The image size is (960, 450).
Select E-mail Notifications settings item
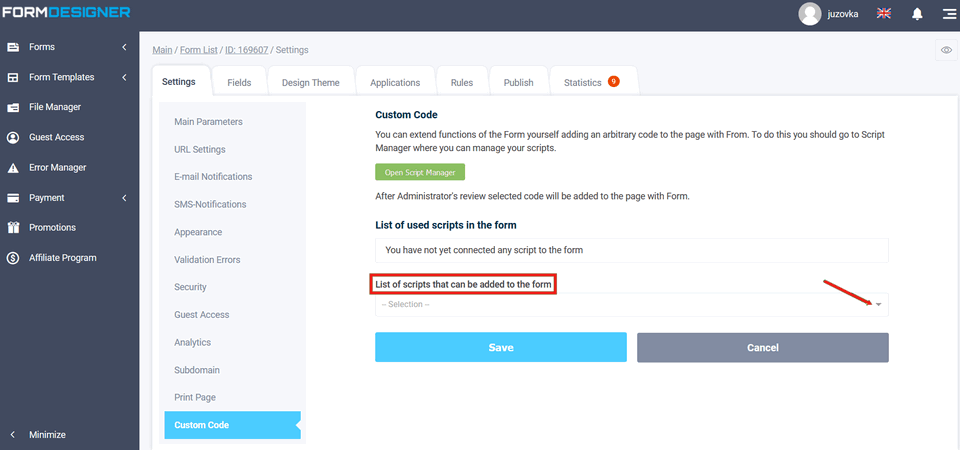tap(213, 177)
